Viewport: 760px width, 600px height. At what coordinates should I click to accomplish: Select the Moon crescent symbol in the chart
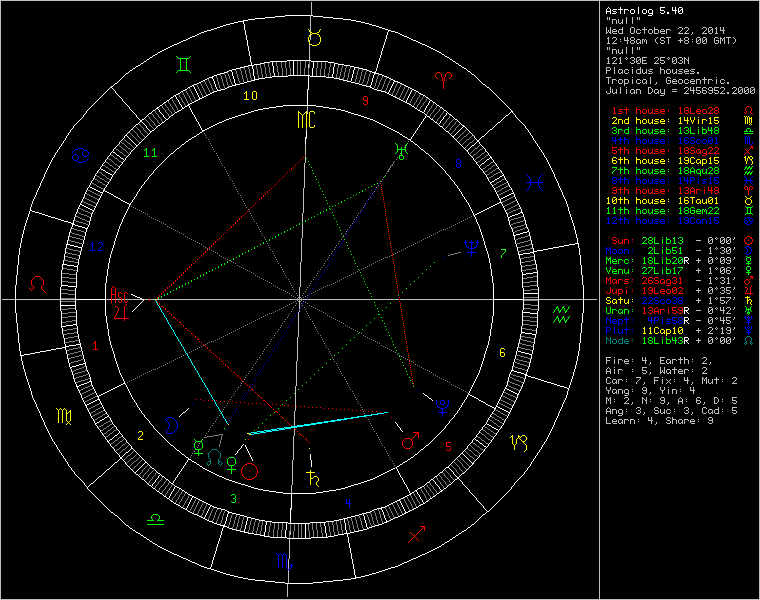(x=171, y=425)
